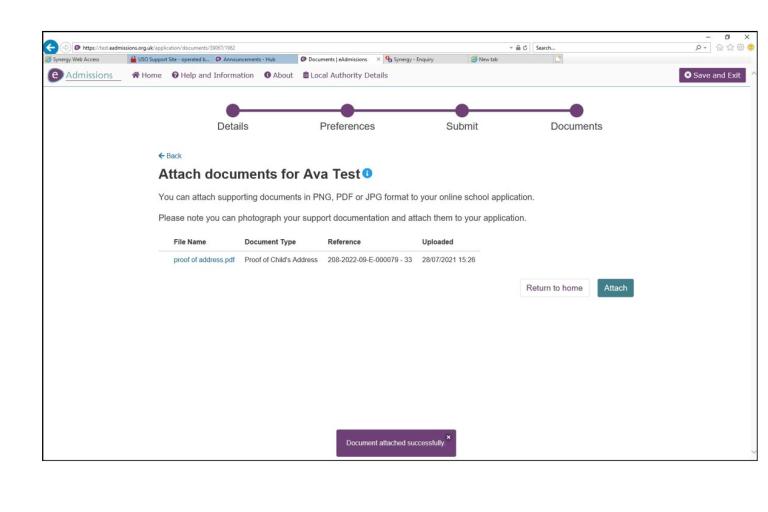Screen dimensions: 768x512
Task: Click Proof of Child's Address cell
Action: point(281,260)
